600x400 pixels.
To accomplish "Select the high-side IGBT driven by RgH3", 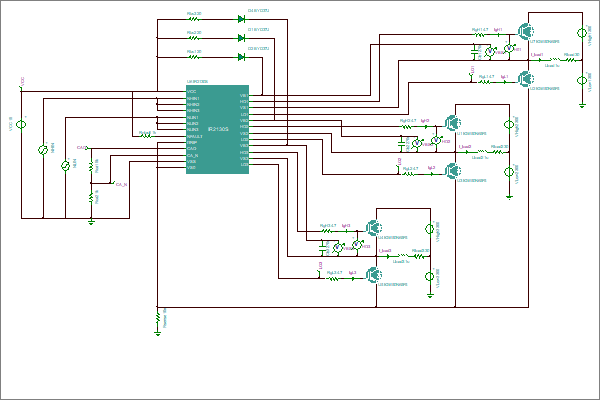I will pos(374,228).
